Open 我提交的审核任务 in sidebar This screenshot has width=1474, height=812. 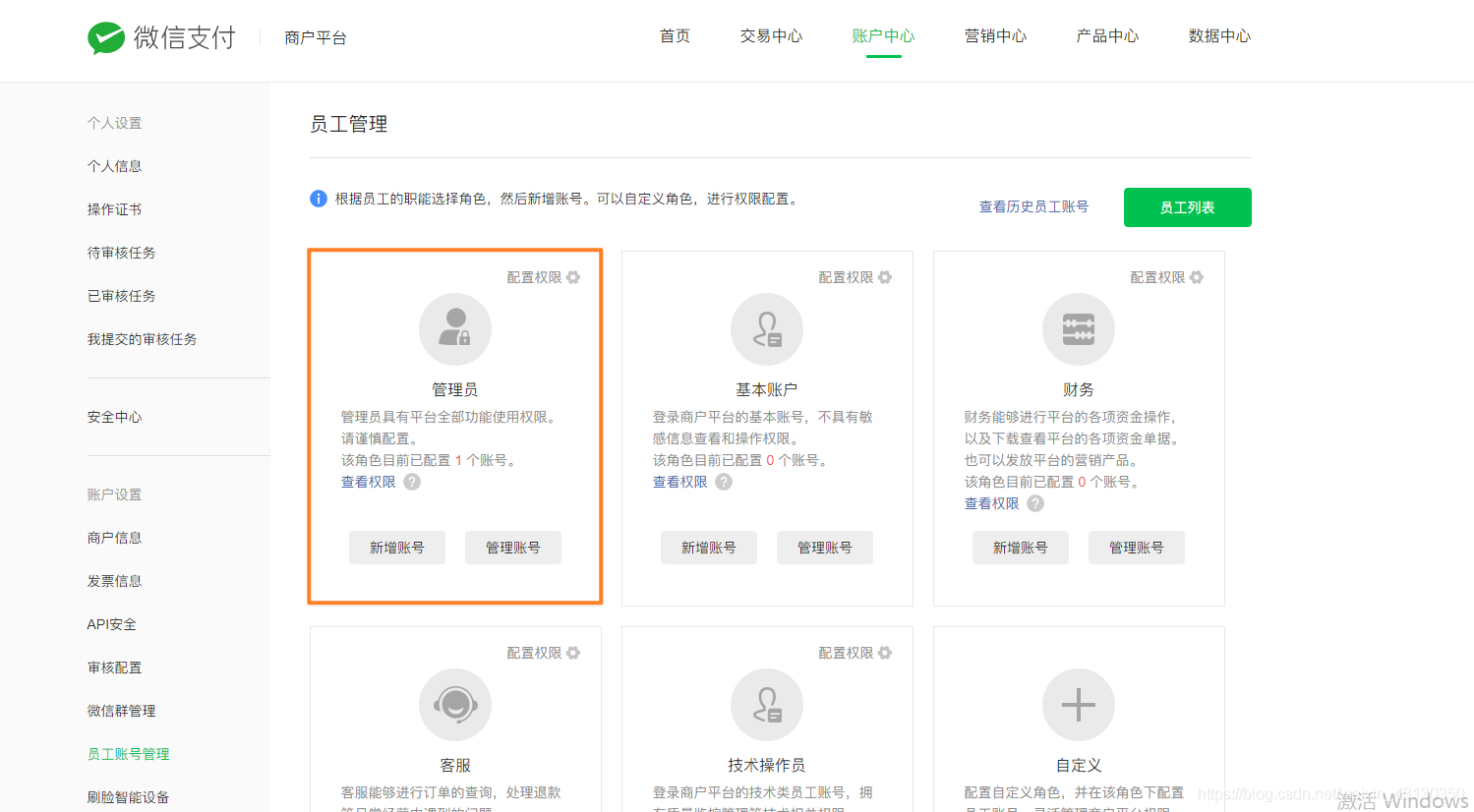pyautogui.click(x=143, y=339)
